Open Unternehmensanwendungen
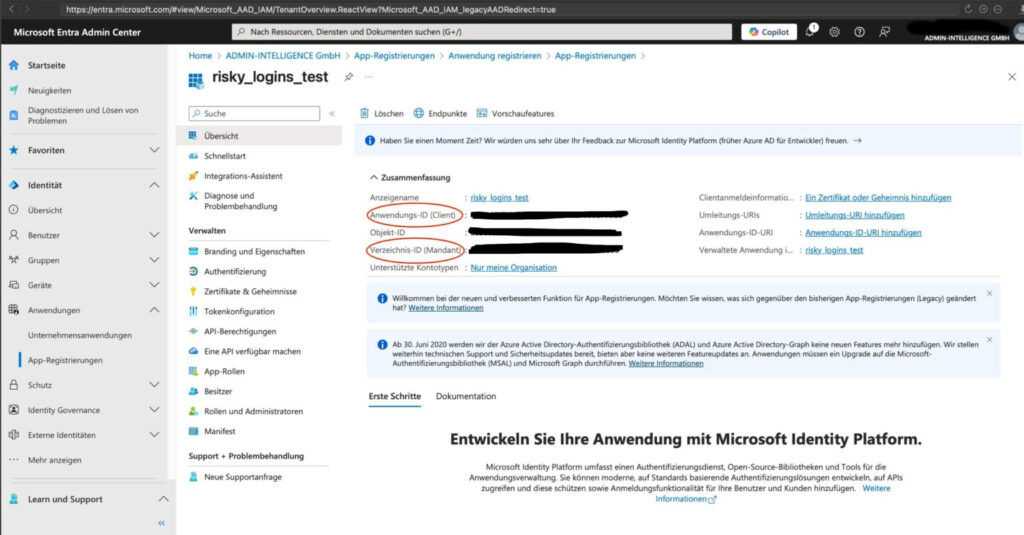The height and width of the screenshot is (535, 1024). 80,335
